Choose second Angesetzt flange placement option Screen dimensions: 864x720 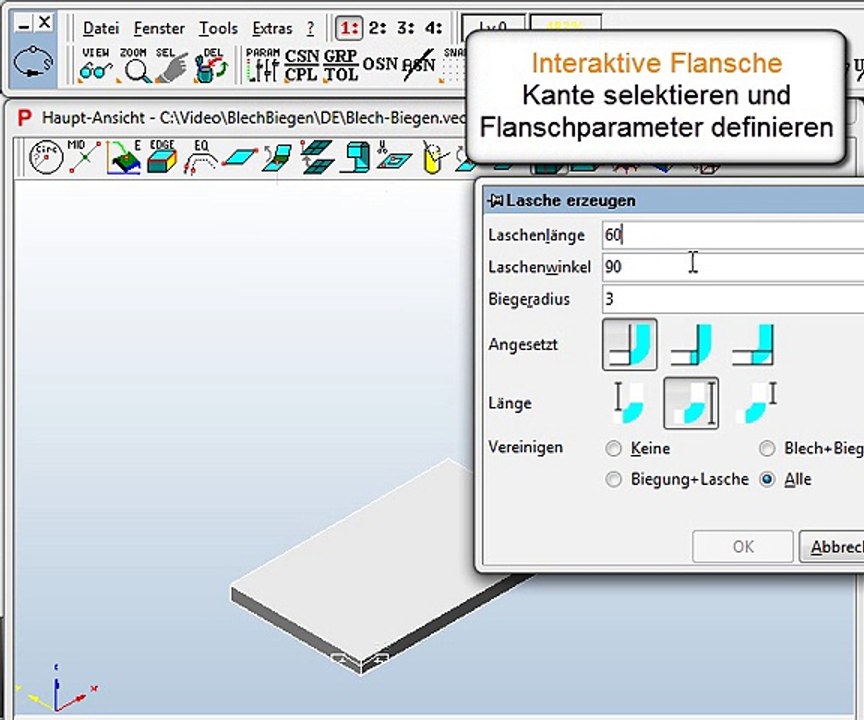pos(691,345)
